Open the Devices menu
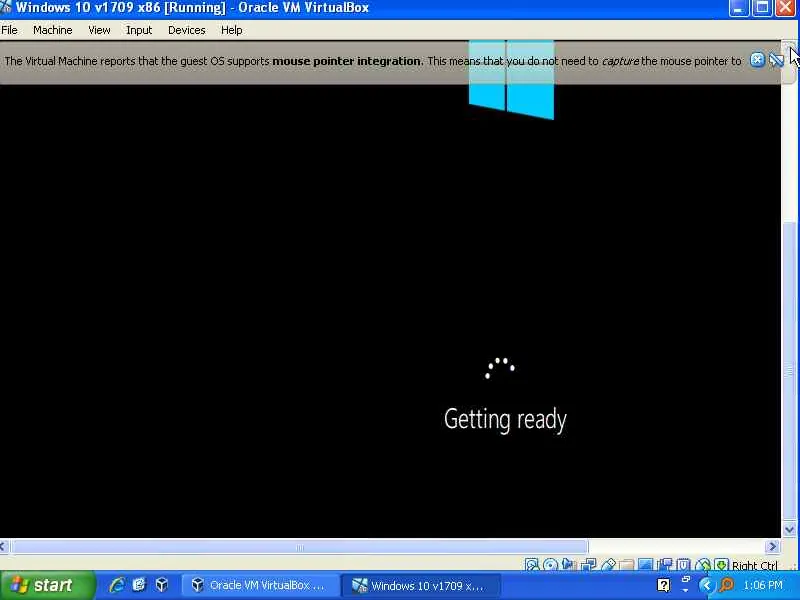The width and height of the screenshot is (800, 600). click(x=186, y=31)
